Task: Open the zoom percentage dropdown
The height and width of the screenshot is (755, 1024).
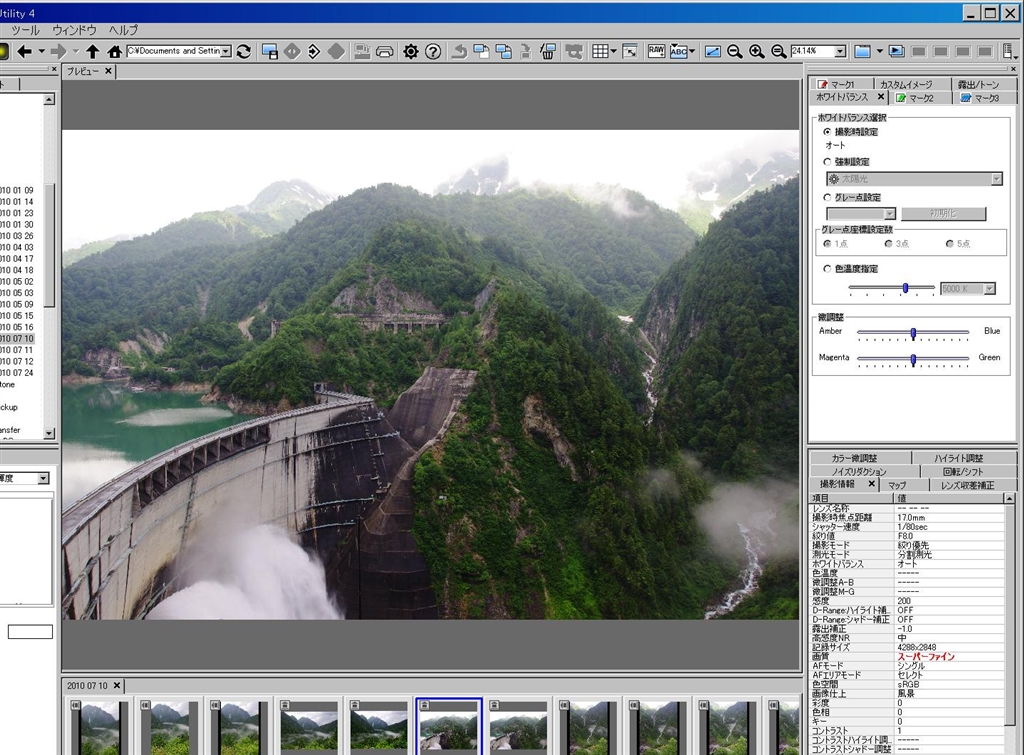Action: [x=839, y=51]
